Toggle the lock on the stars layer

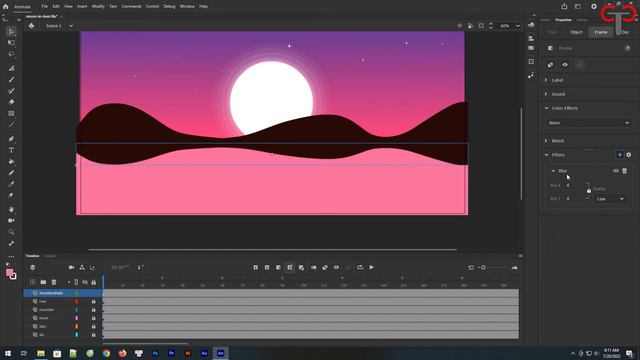[93, 327]
